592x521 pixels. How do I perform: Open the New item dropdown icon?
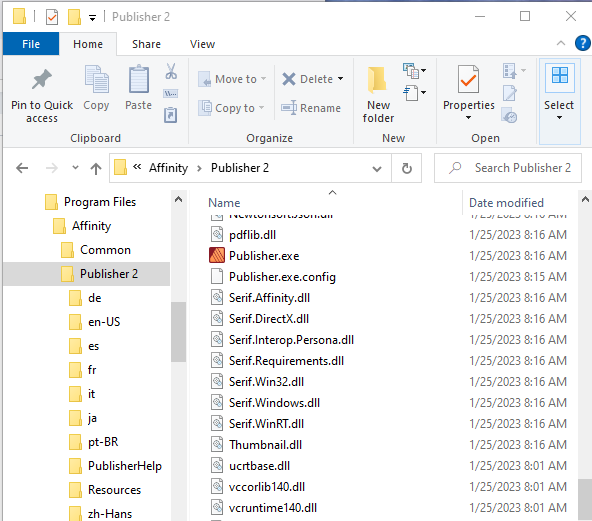(x=414, y=71)
